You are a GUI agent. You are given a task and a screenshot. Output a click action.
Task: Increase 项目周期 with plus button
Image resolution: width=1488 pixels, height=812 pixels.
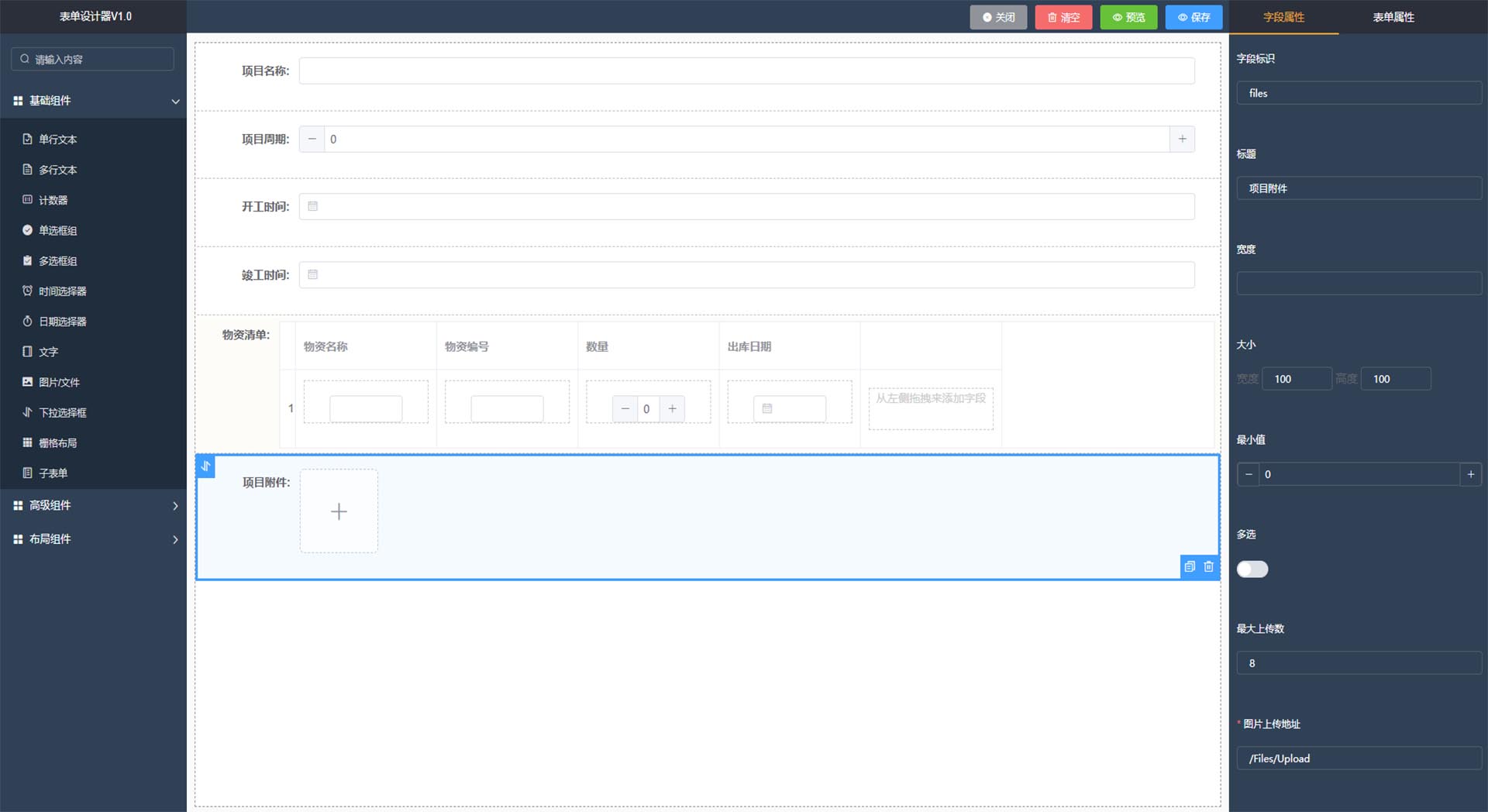click(1182, 139)
